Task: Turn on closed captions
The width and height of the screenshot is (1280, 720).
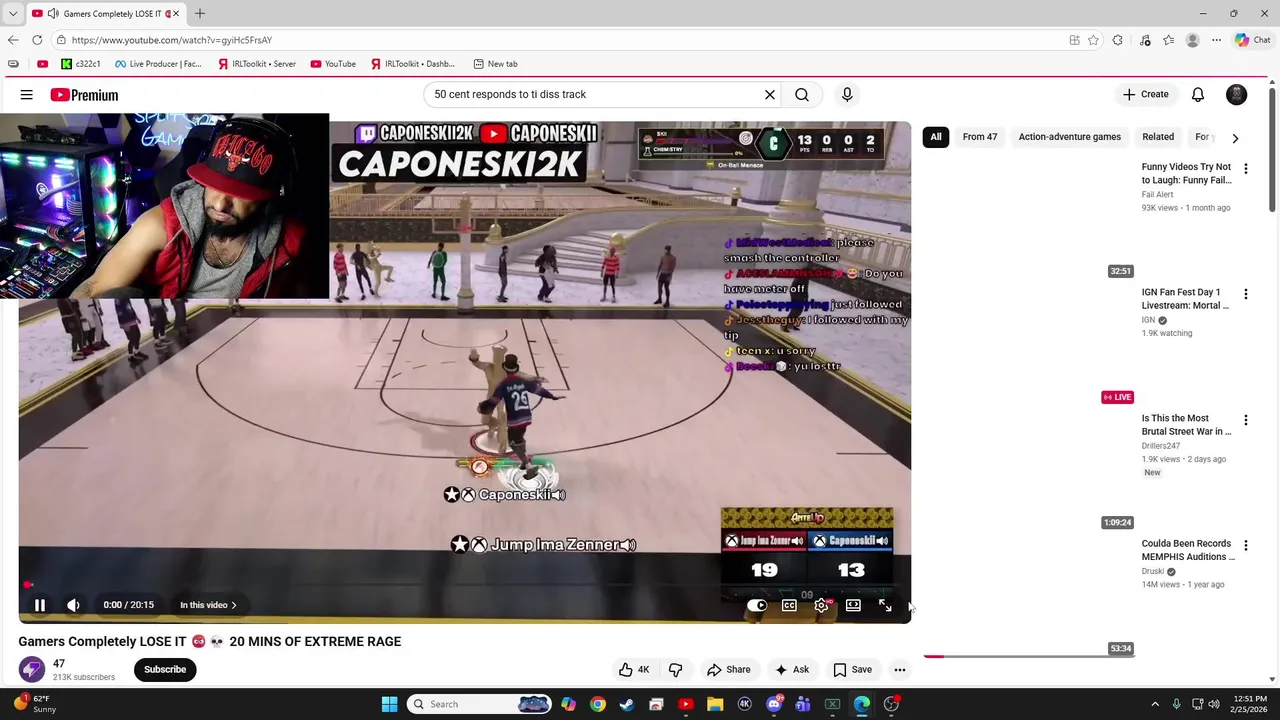Action: 789,605
